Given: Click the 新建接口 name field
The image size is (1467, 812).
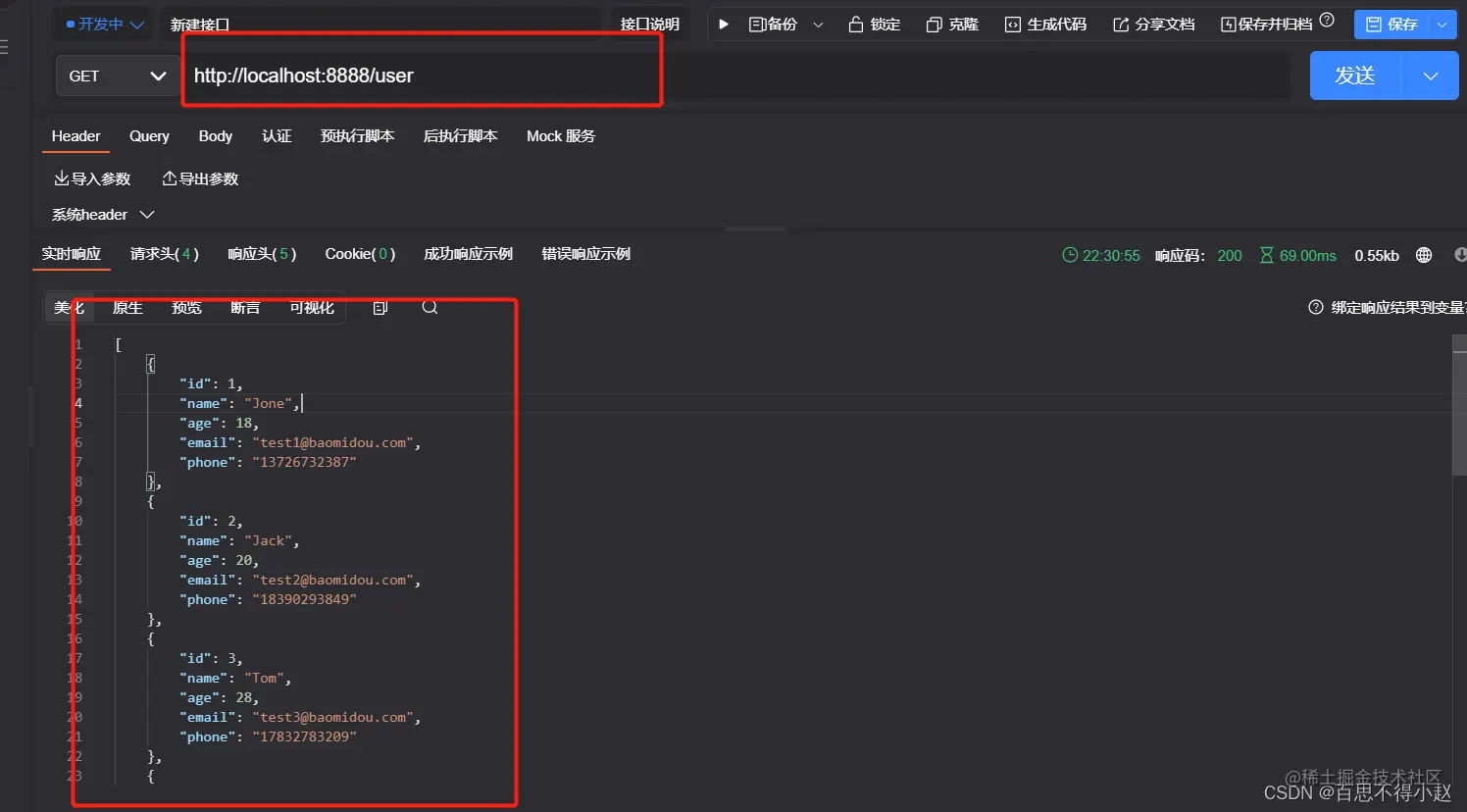Looking at the screenshot, I should (382, 25).
